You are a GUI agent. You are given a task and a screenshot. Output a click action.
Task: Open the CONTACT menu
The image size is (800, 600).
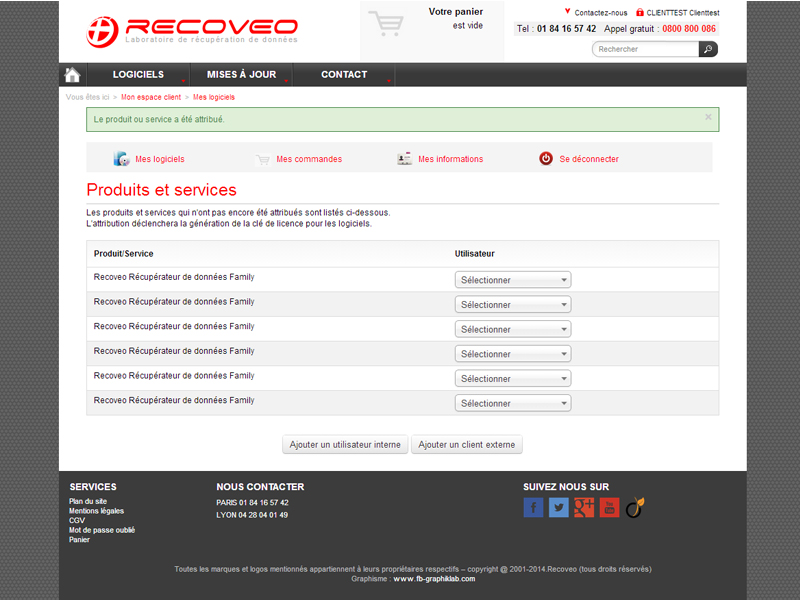click(x=344, y=74)
